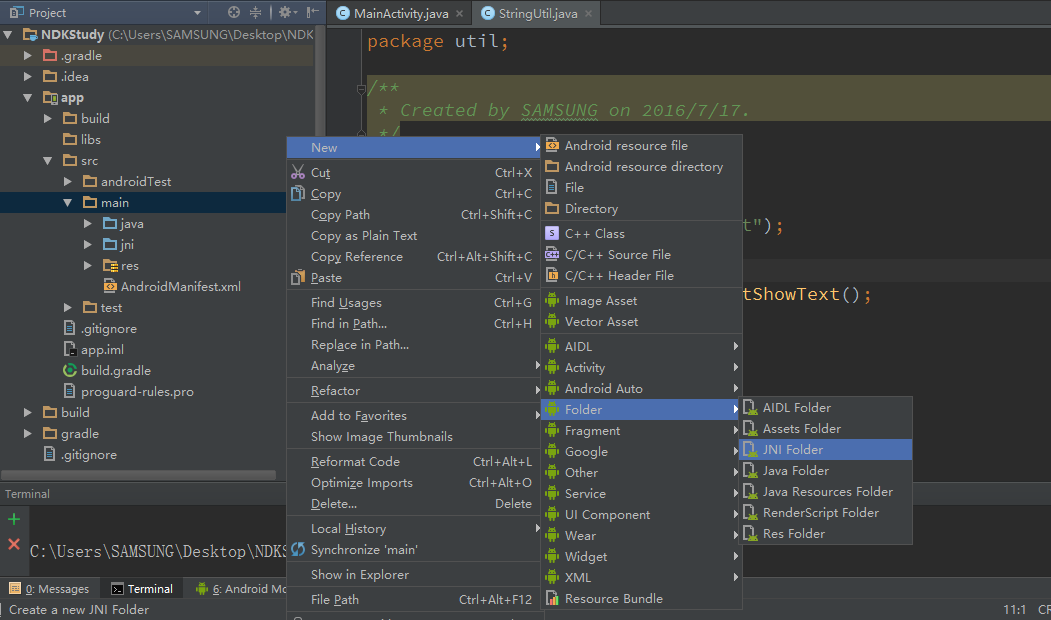Viewport: 1051px width, 620px height.
Task: Expand the androidTest folder
Action: pyautogui.click(x=68, y=182)
